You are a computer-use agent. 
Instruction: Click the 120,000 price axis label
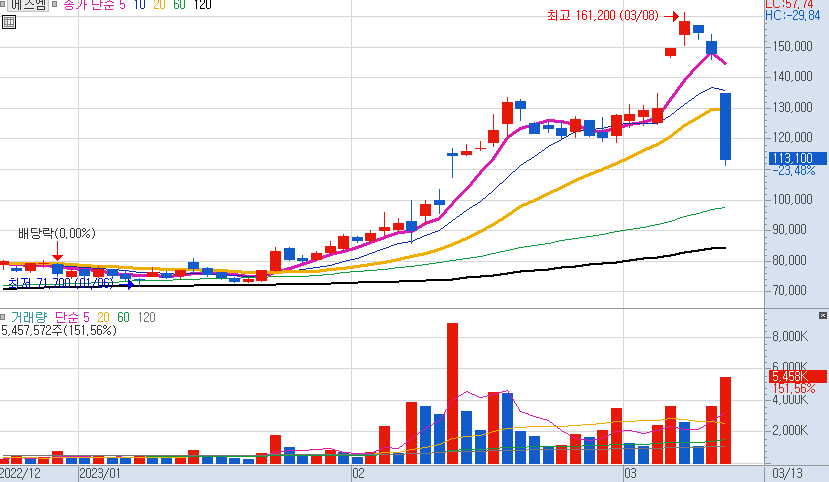click(793, 137)
